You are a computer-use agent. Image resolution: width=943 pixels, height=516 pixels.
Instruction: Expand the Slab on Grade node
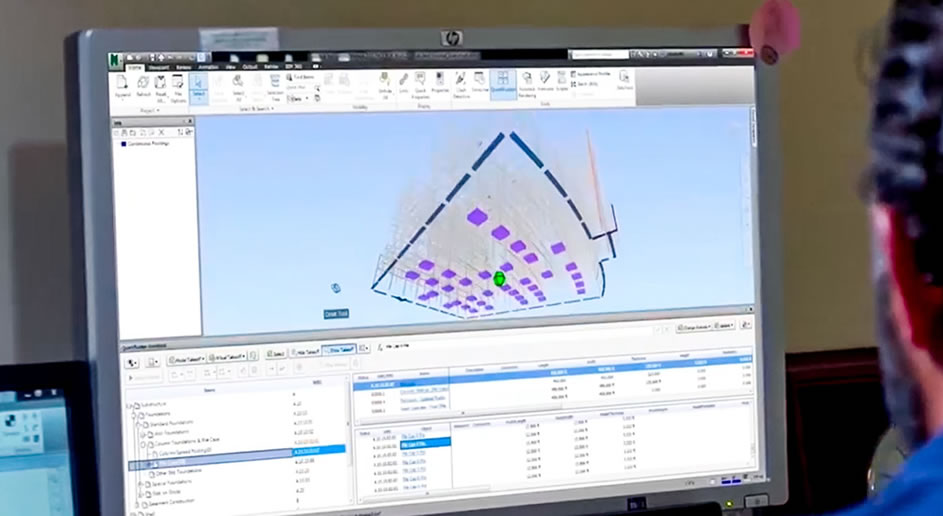click(x=141, y=493)
